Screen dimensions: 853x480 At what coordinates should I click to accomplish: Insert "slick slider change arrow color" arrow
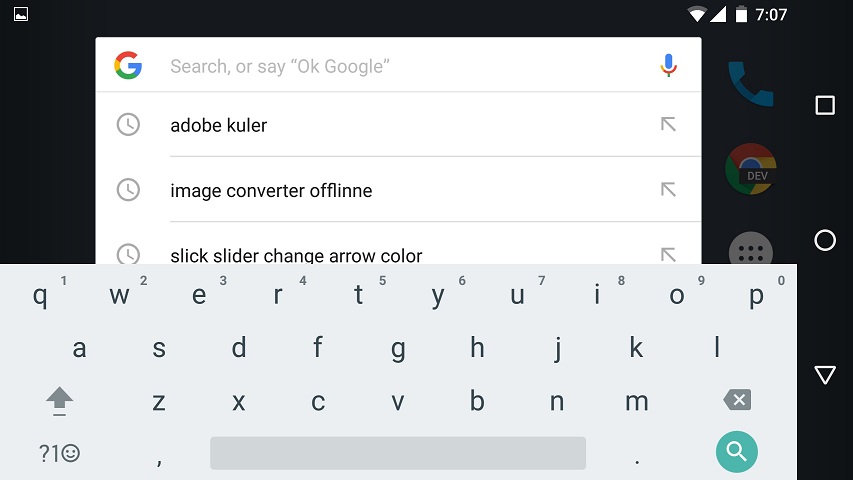click(668, 254)
